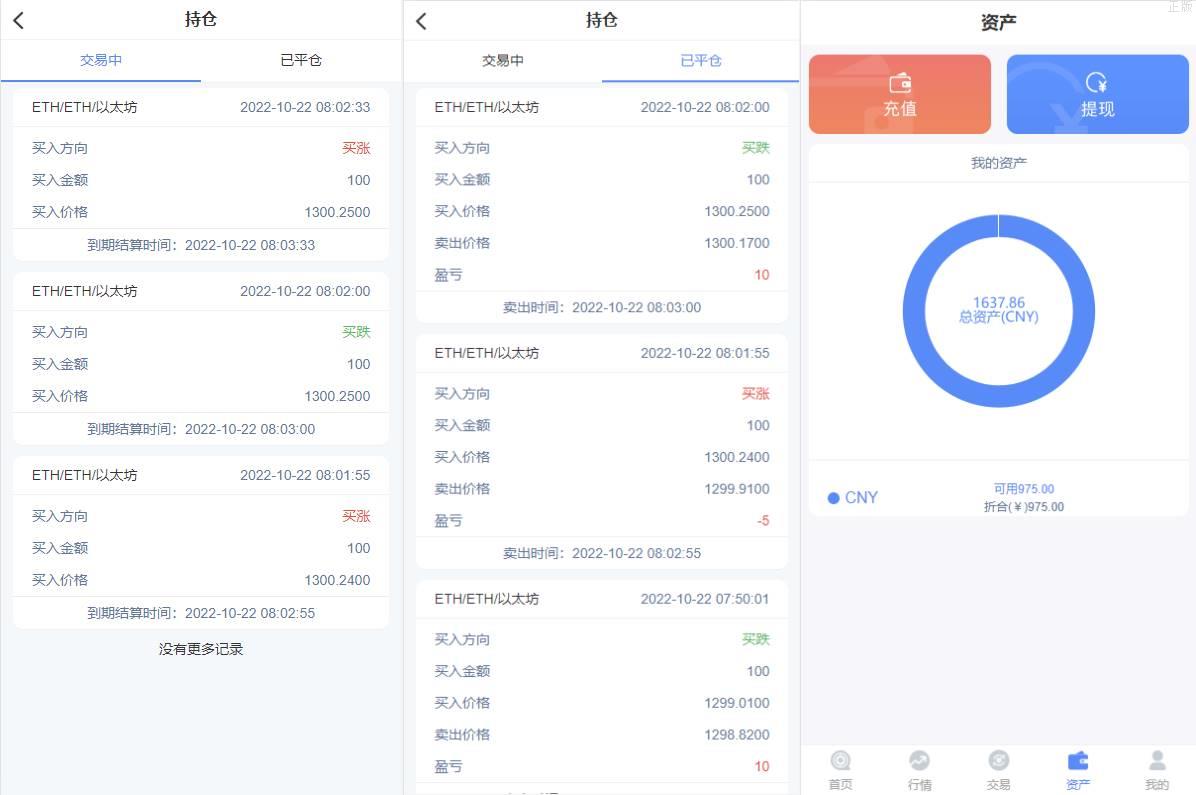Switch to 交易中 tab on middle screen
This screenshot has width=1196, height=795.
[x=503, y=60]
